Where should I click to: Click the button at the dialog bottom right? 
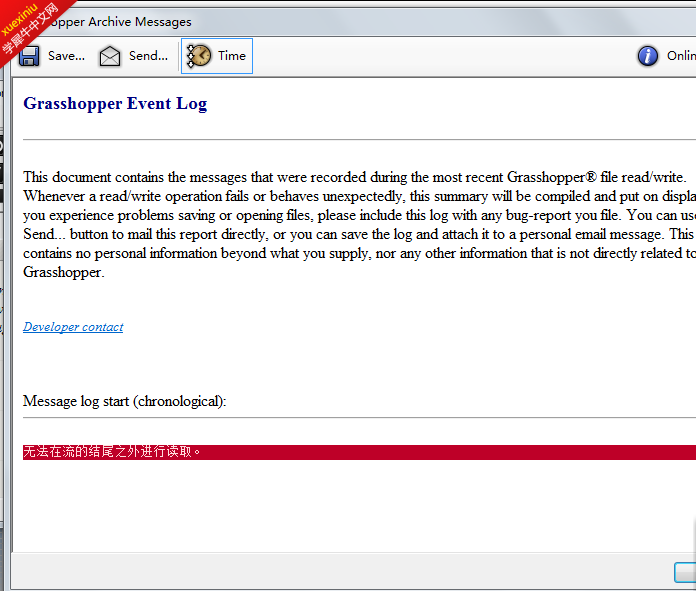[x=685, y=572]
